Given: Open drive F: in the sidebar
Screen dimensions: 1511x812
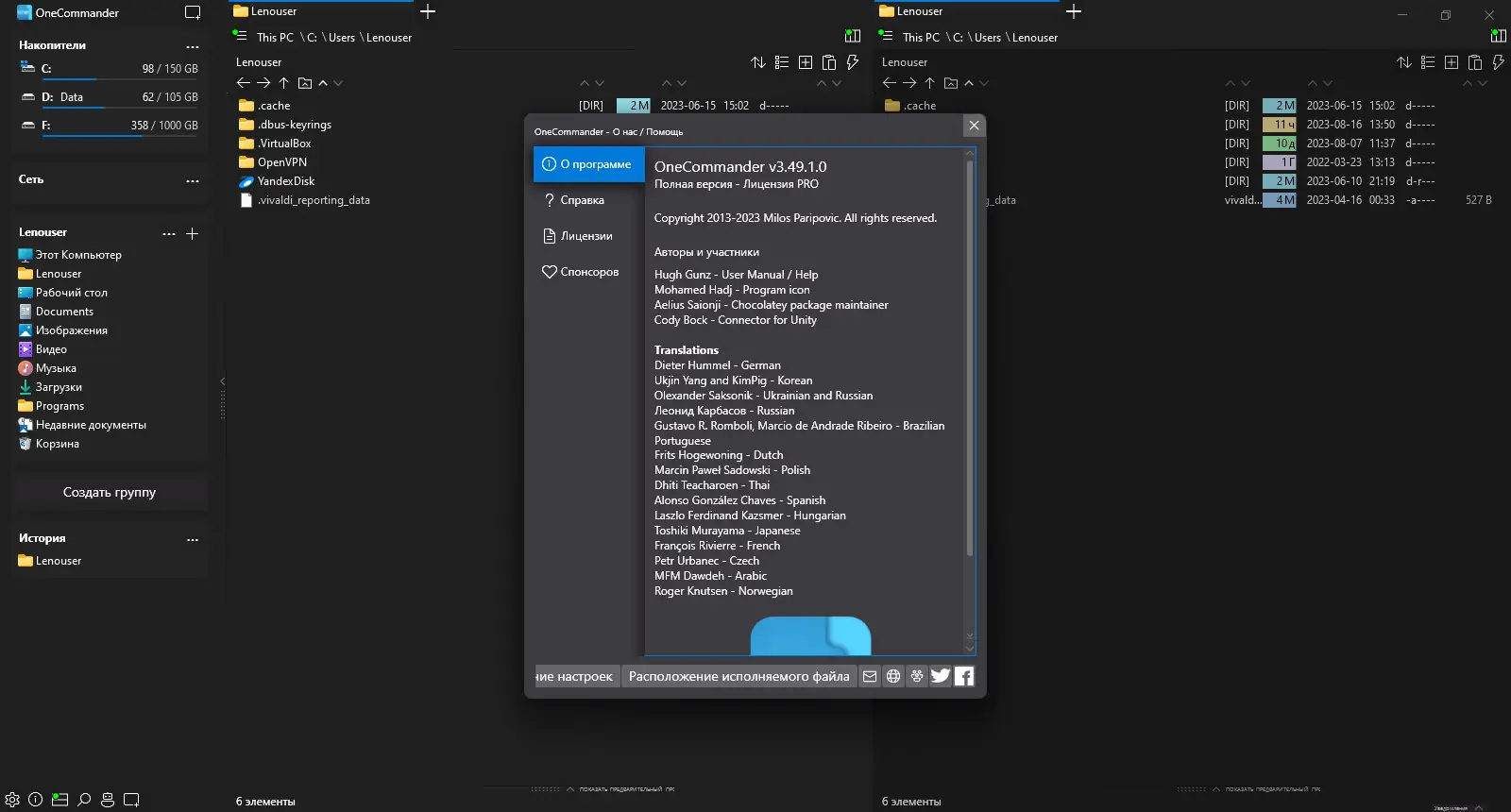Looking at the screenshot, I should [x=110, y=127].
